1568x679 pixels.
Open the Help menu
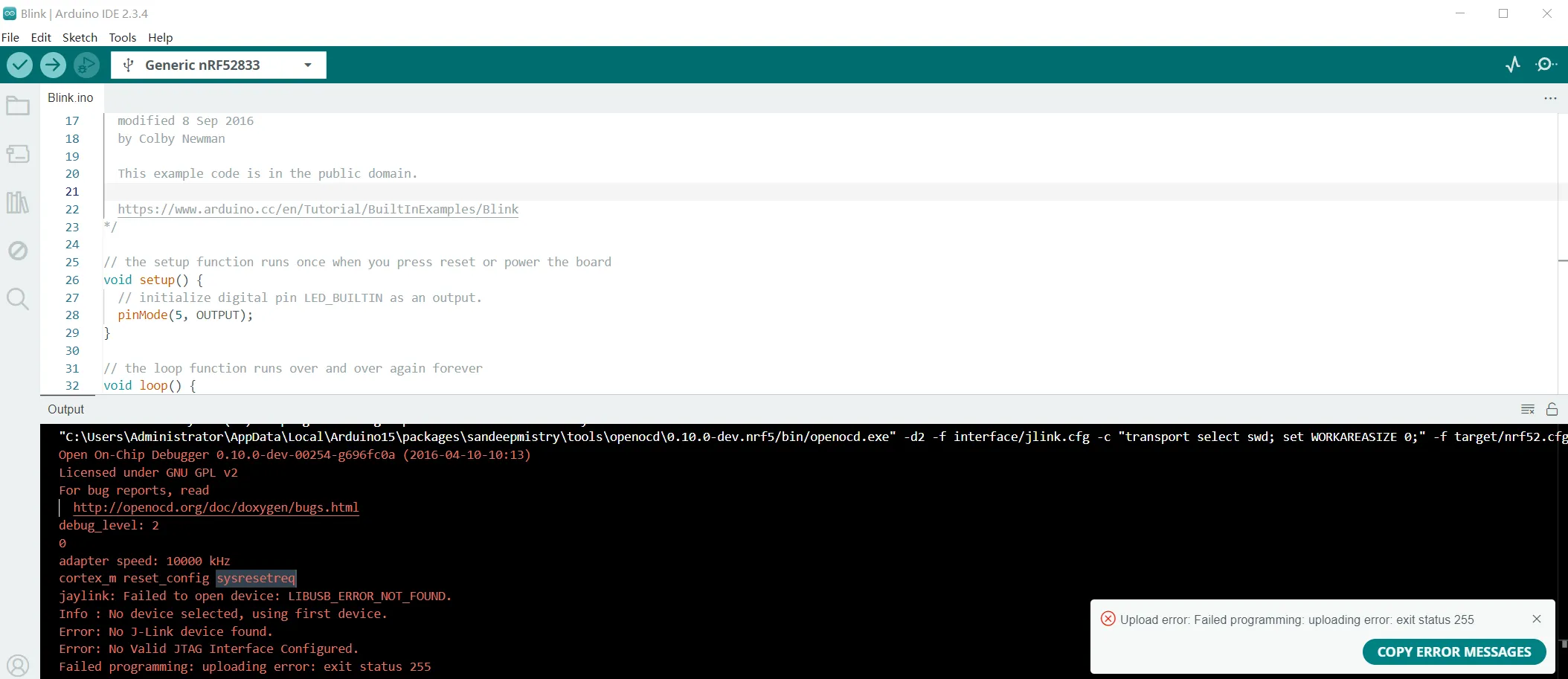[x=160, y=37]
